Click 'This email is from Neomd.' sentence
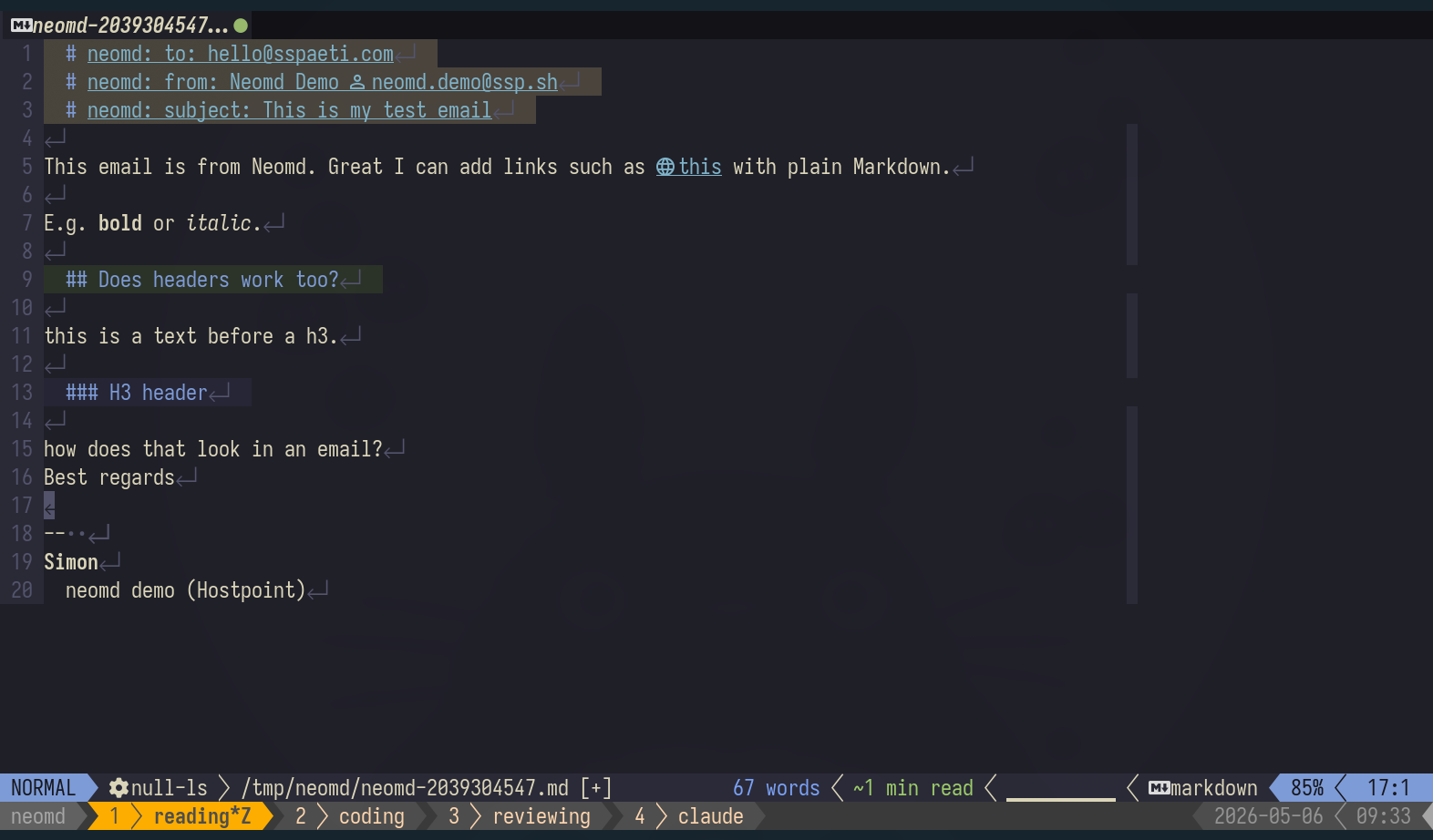The image size is (1433, 840). (180, 168)
